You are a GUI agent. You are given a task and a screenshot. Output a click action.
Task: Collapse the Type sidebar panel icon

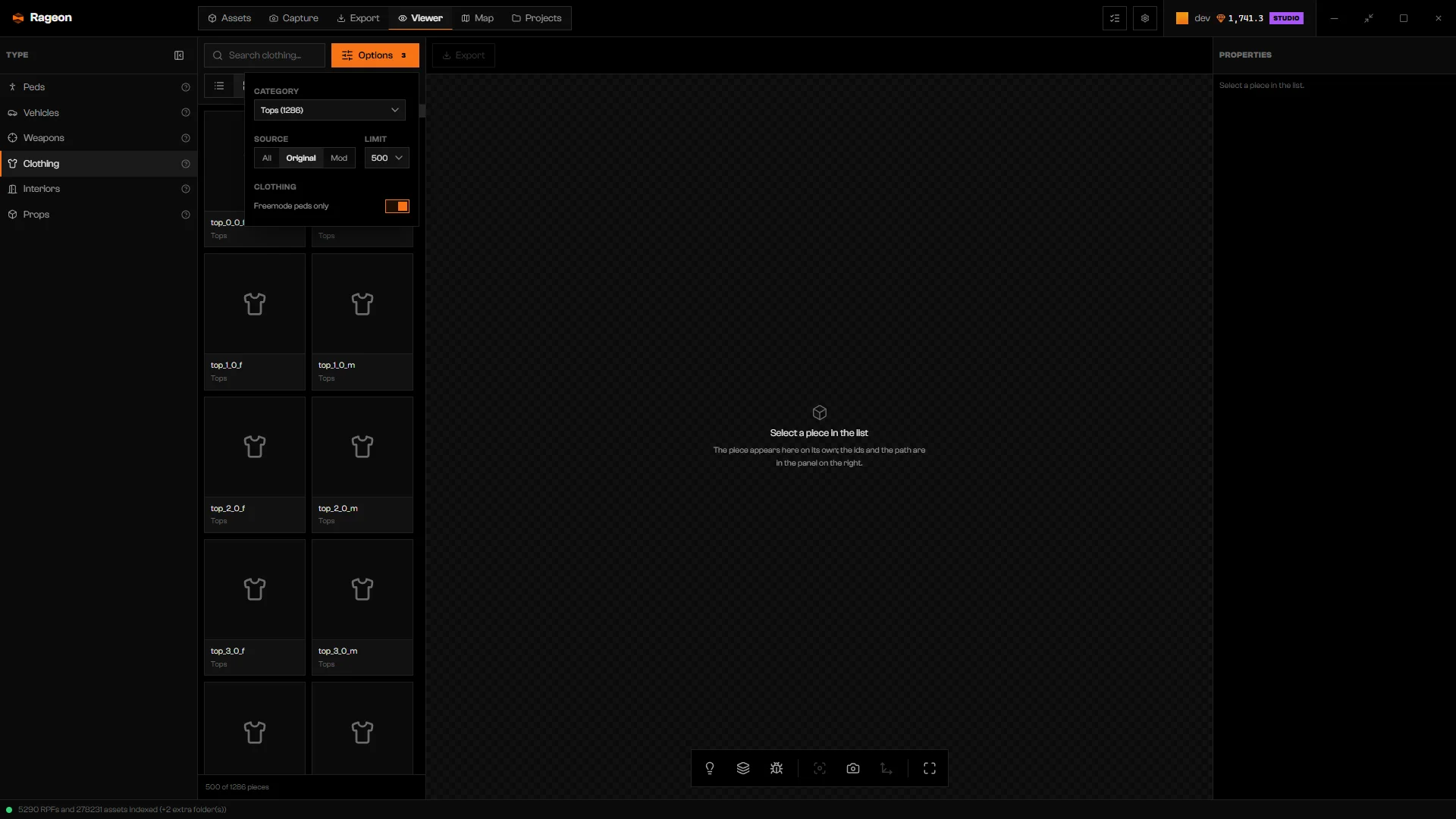pyautogui.click(x=179, y=55)
